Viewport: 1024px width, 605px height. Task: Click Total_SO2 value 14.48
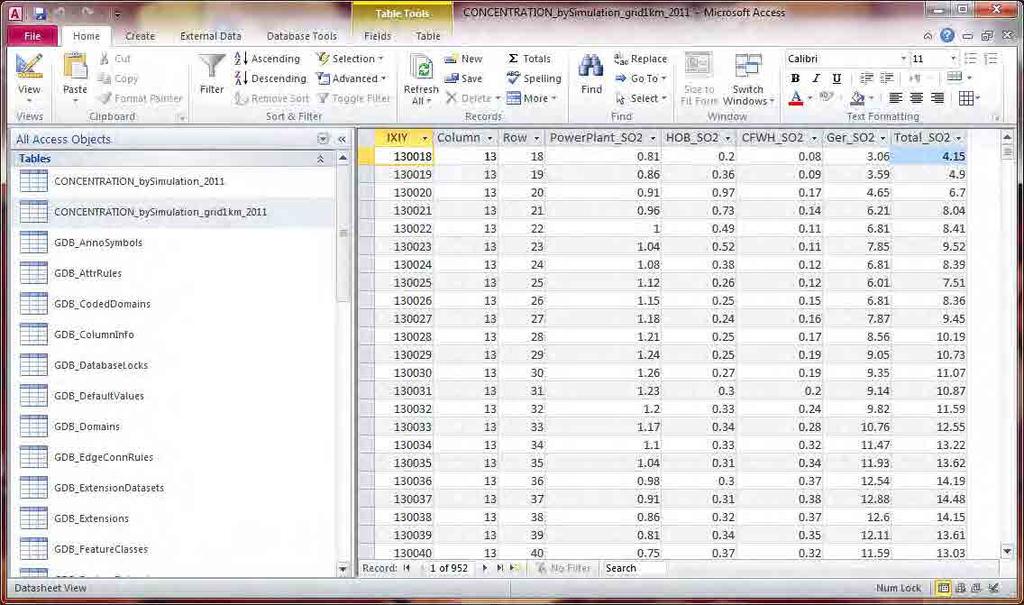click(930, 499)
